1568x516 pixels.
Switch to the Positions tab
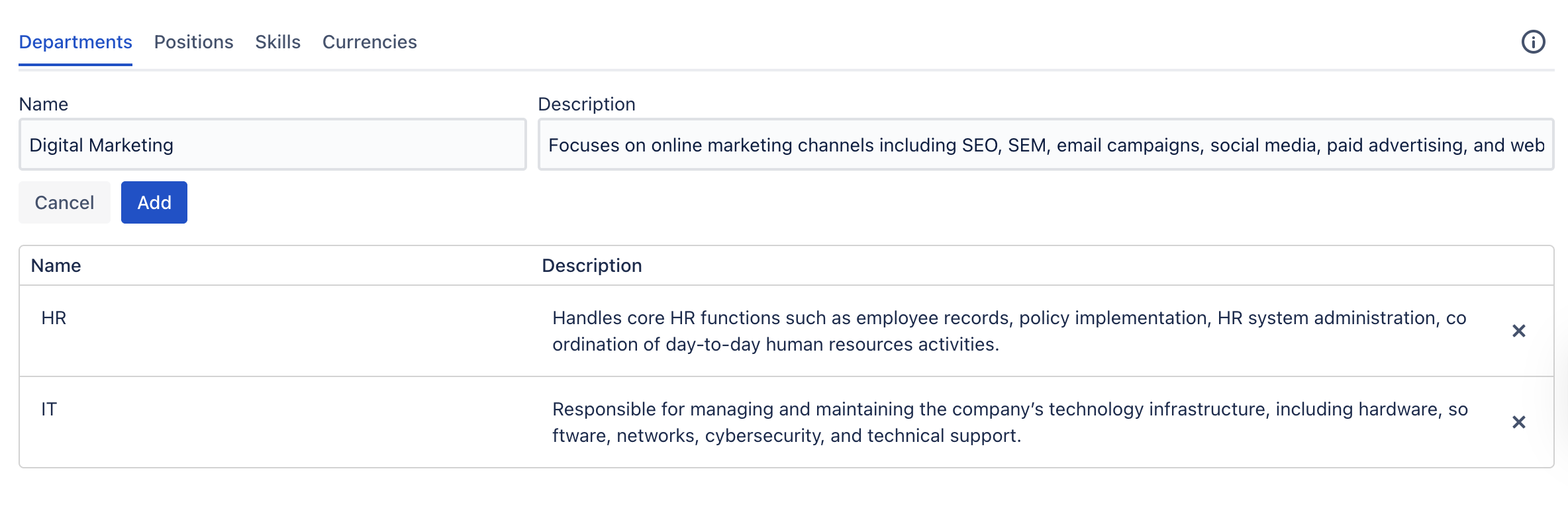pos(193,42)
